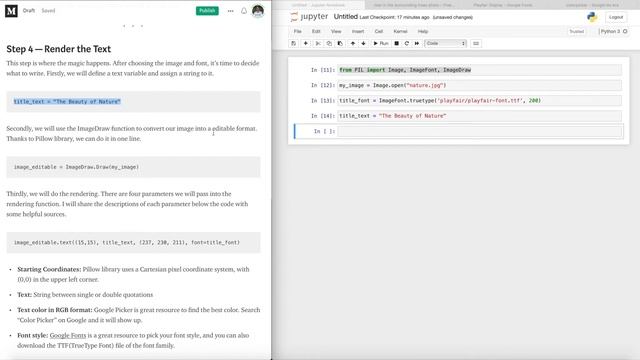Restart kernel and run all fast-forward icon
This screenshot has width=640, height=360.
[417, 43]
